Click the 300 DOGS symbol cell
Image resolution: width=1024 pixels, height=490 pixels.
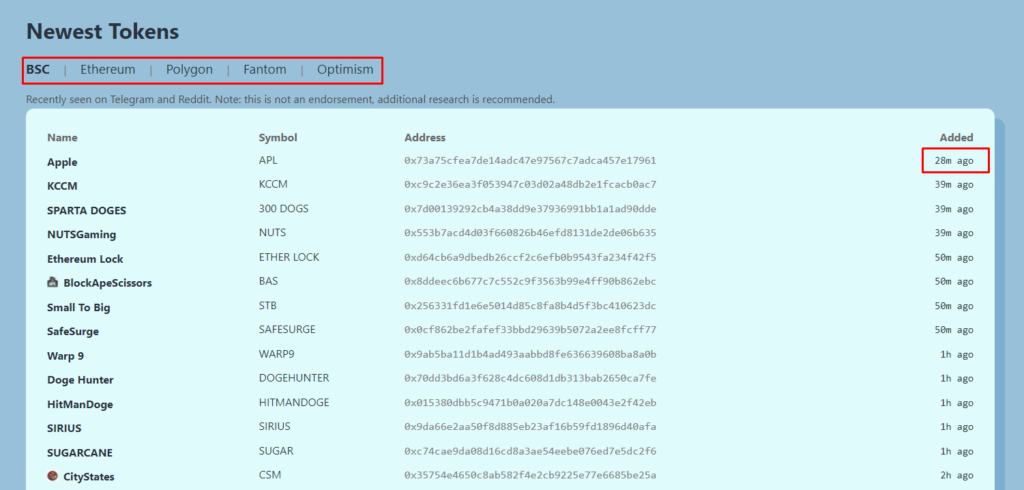coord(283,208)
